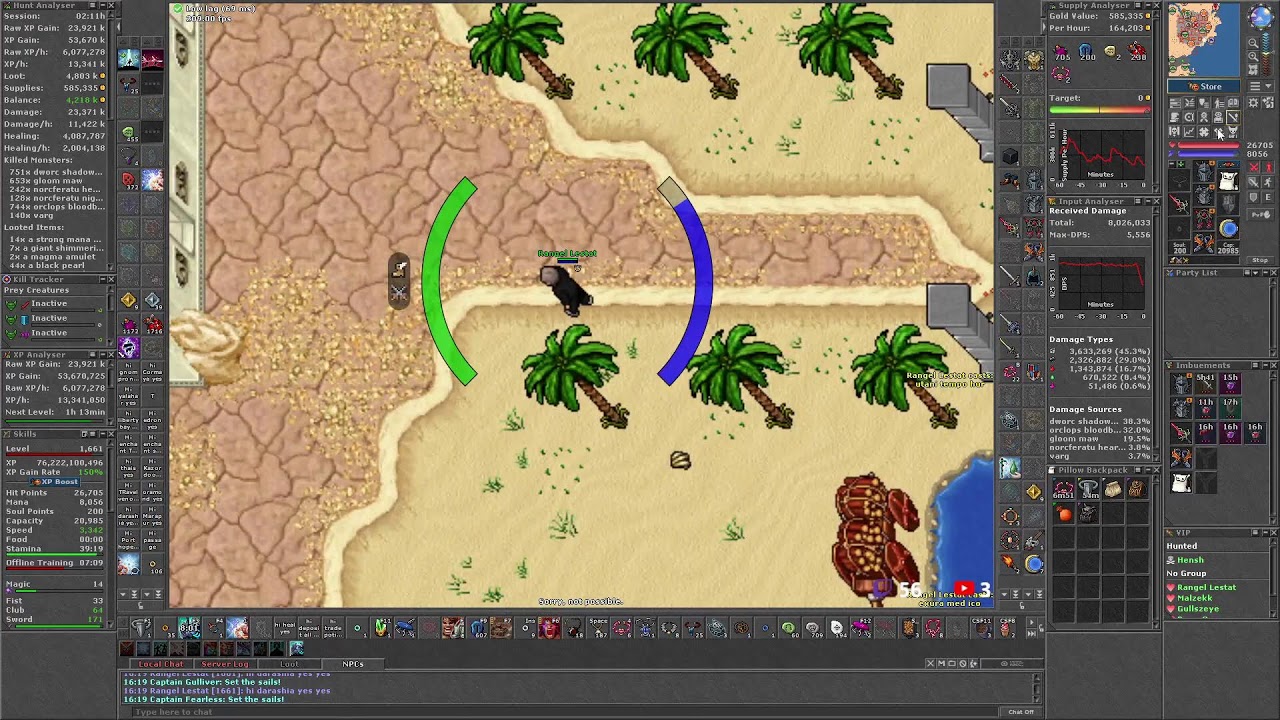The width and height of the screenshot is (1280, 720).
Task: Click the weapon slot in the equipment panel
Action: (1179, 204)
